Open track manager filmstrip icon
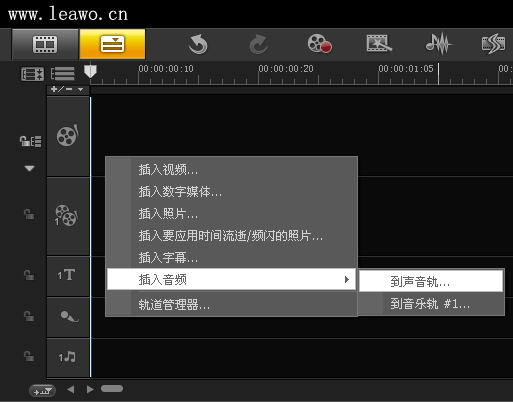The image size is (513, 402). click(x=32, y=74)
